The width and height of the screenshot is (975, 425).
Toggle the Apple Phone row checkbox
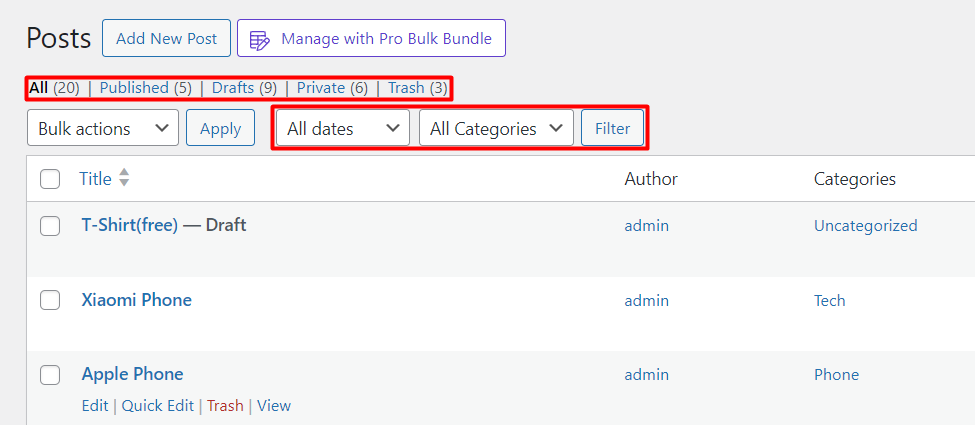point(50,375)
